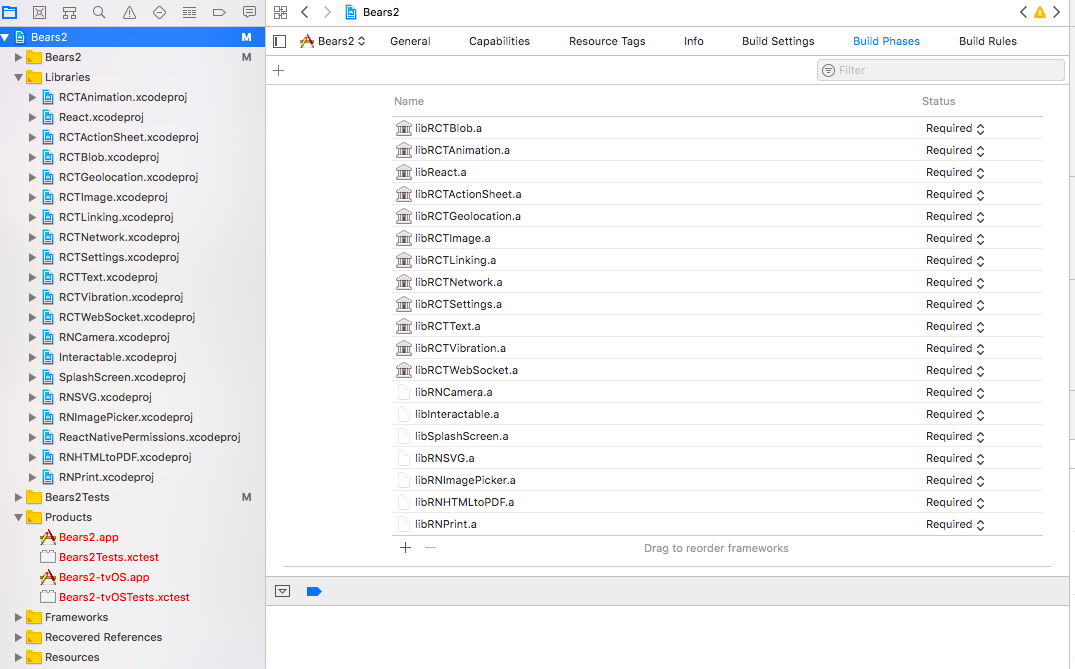1075x669 pixels.
Task: Select the Breakpoint navigator flag icon
Action: click(218, 12)
